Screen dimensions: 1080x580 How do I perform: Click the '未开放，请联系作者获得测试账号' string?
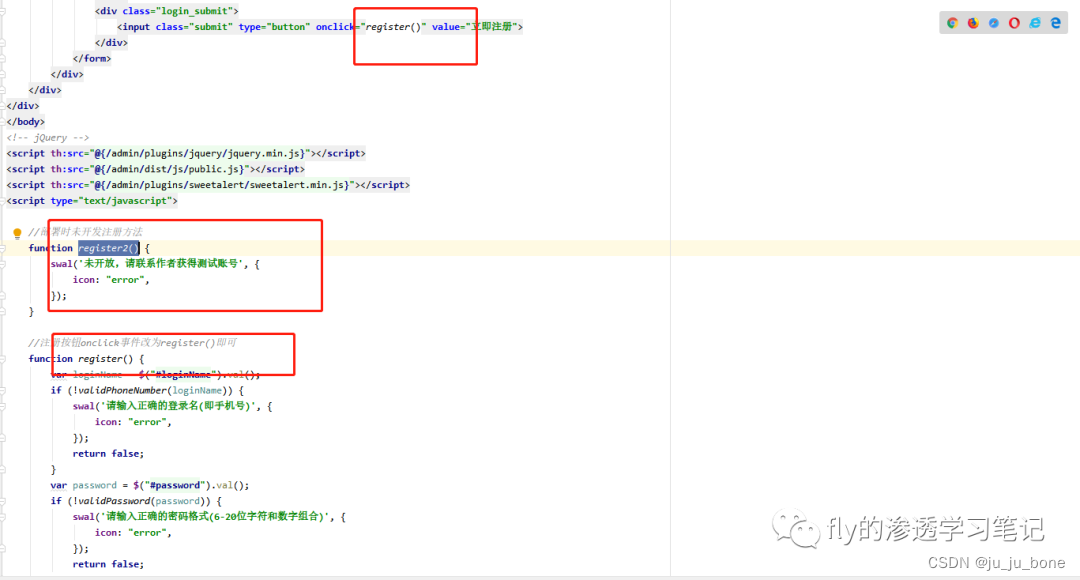[x=160, y=264]
